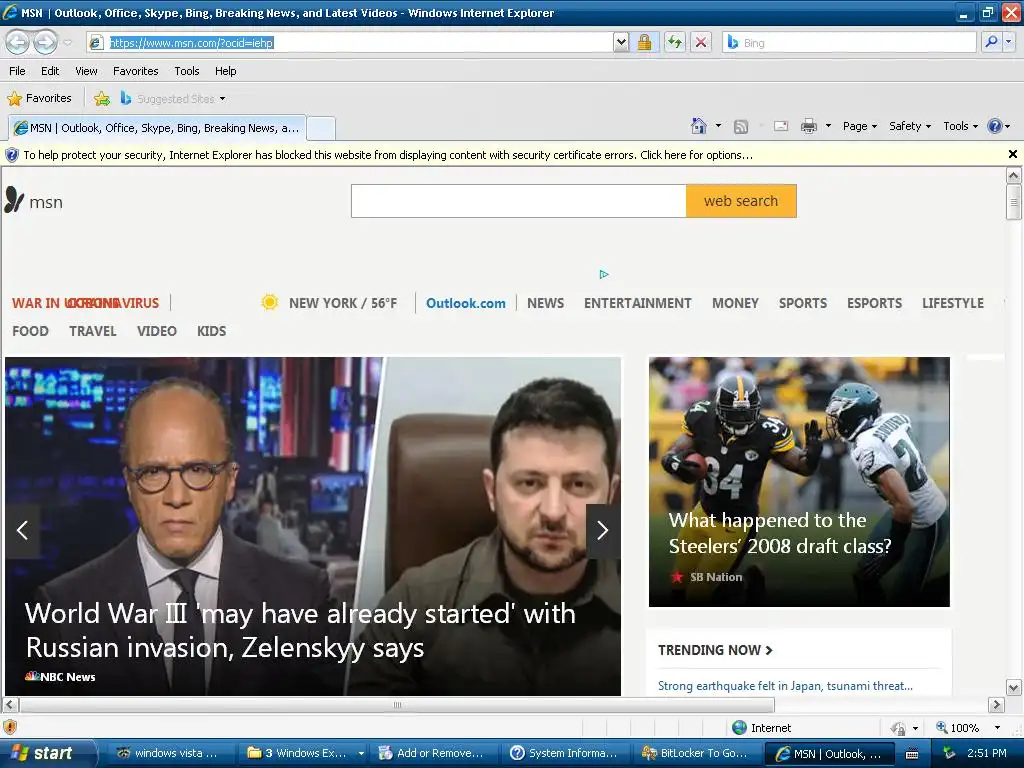The width and height of the screenshot is (1024, 768).
Task: Go to the ENTERTAINMENT section
Action: click(637, 303)
